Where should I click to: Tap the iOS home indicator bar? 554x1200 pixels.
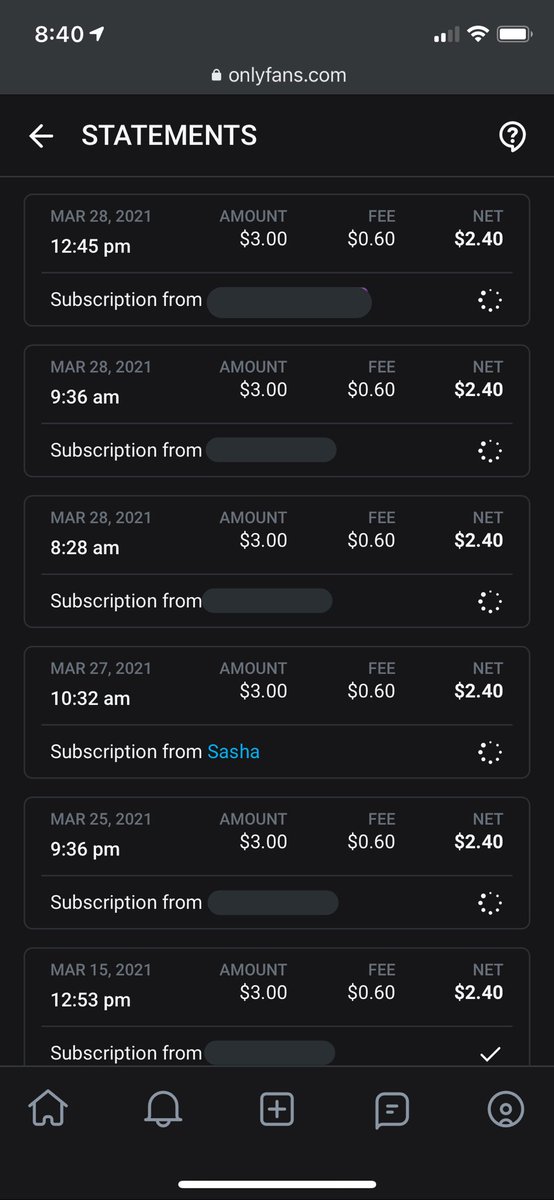pyautogui.click(x=277, y=1184)
